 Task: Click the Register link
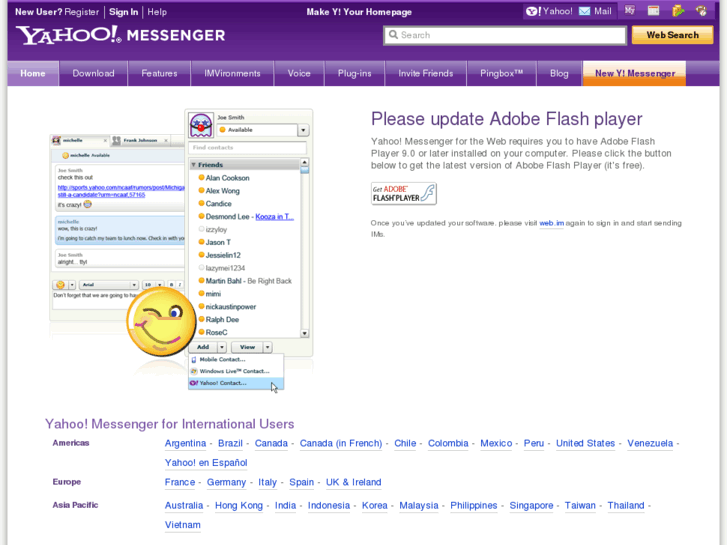[x=82, y=12]
